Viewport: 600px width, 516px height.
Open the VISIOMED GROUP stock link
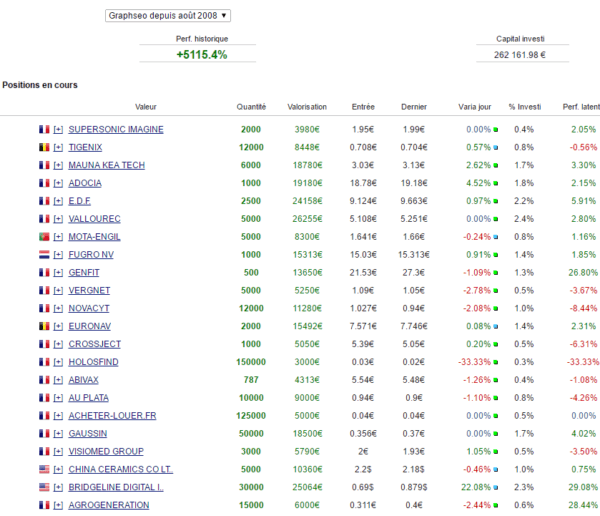pos(106,451)
